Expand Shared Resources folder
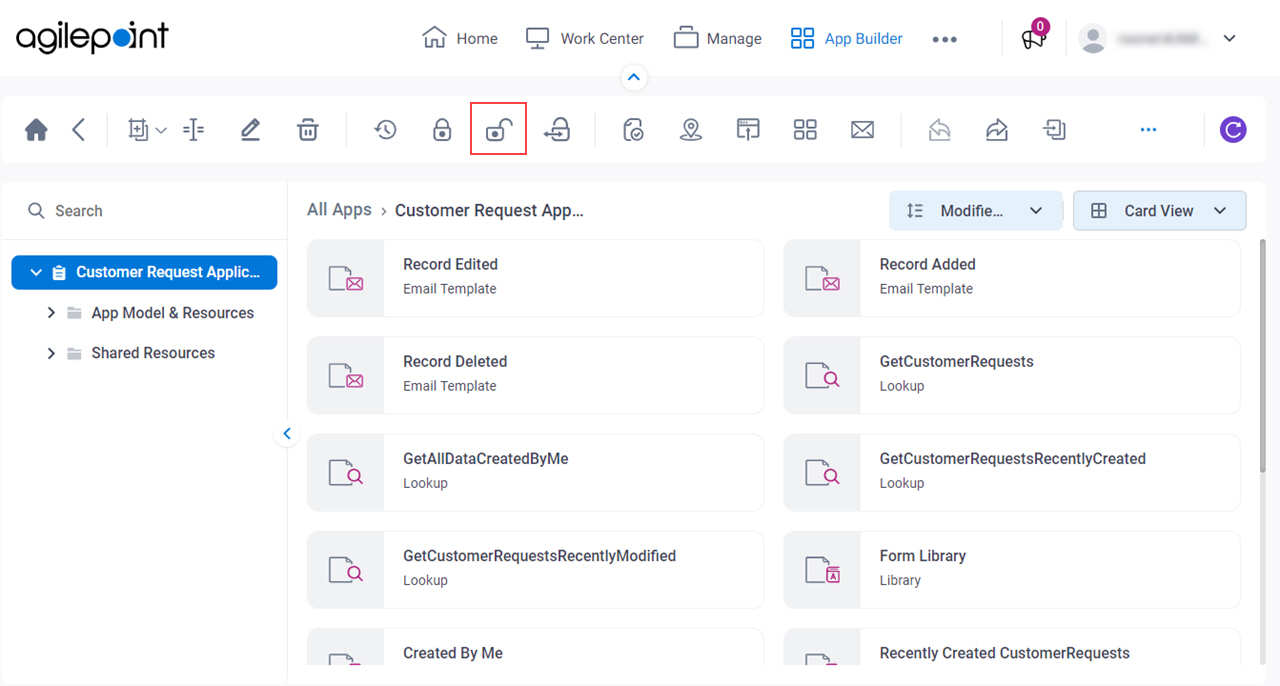 click(51, 353)
